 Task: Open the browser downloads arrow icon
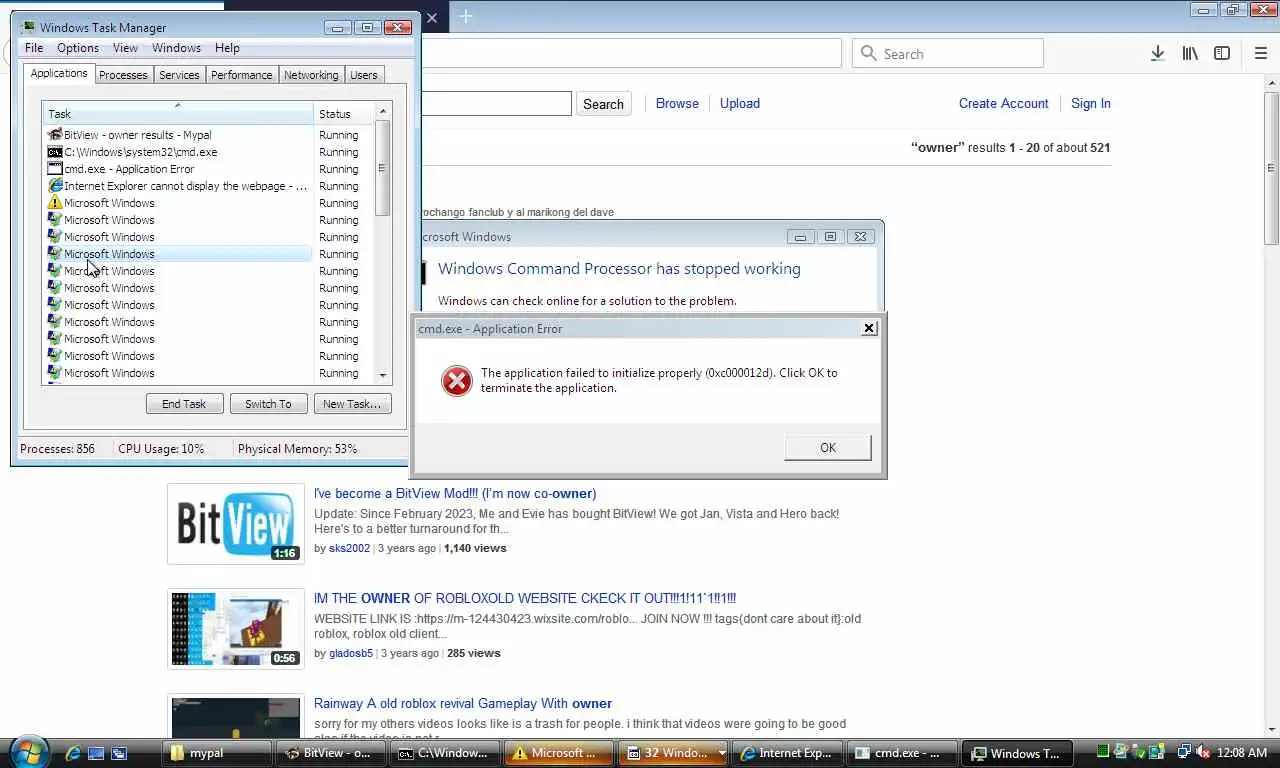1157,53
